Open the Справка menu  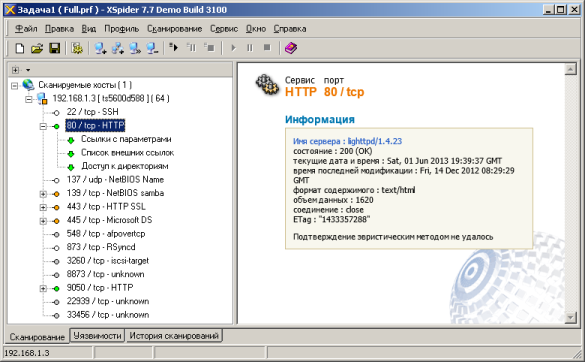[x=290, y=29]
